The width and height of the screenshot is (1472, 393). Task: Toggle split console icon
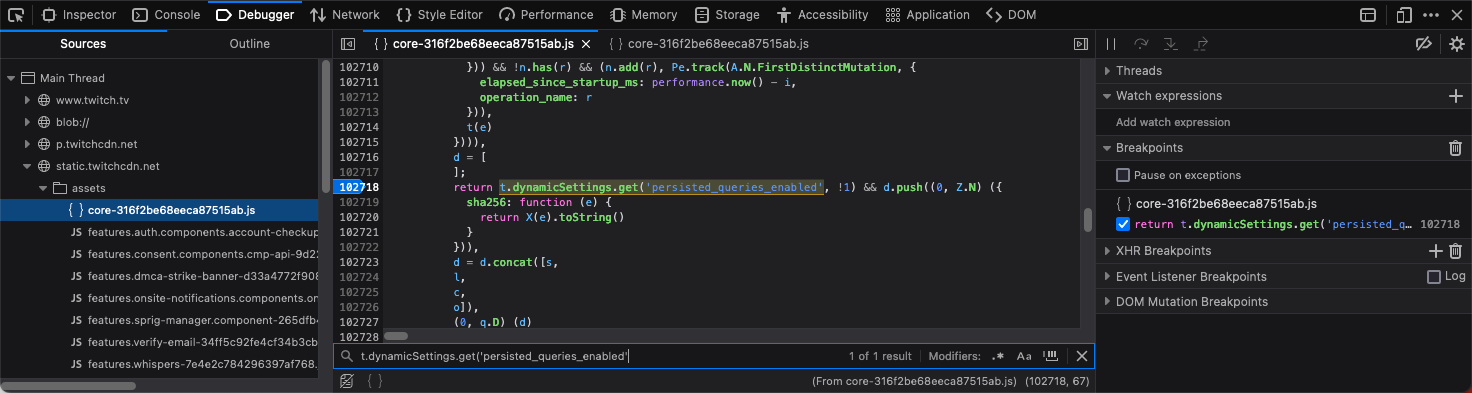[x=1367, y=15]
